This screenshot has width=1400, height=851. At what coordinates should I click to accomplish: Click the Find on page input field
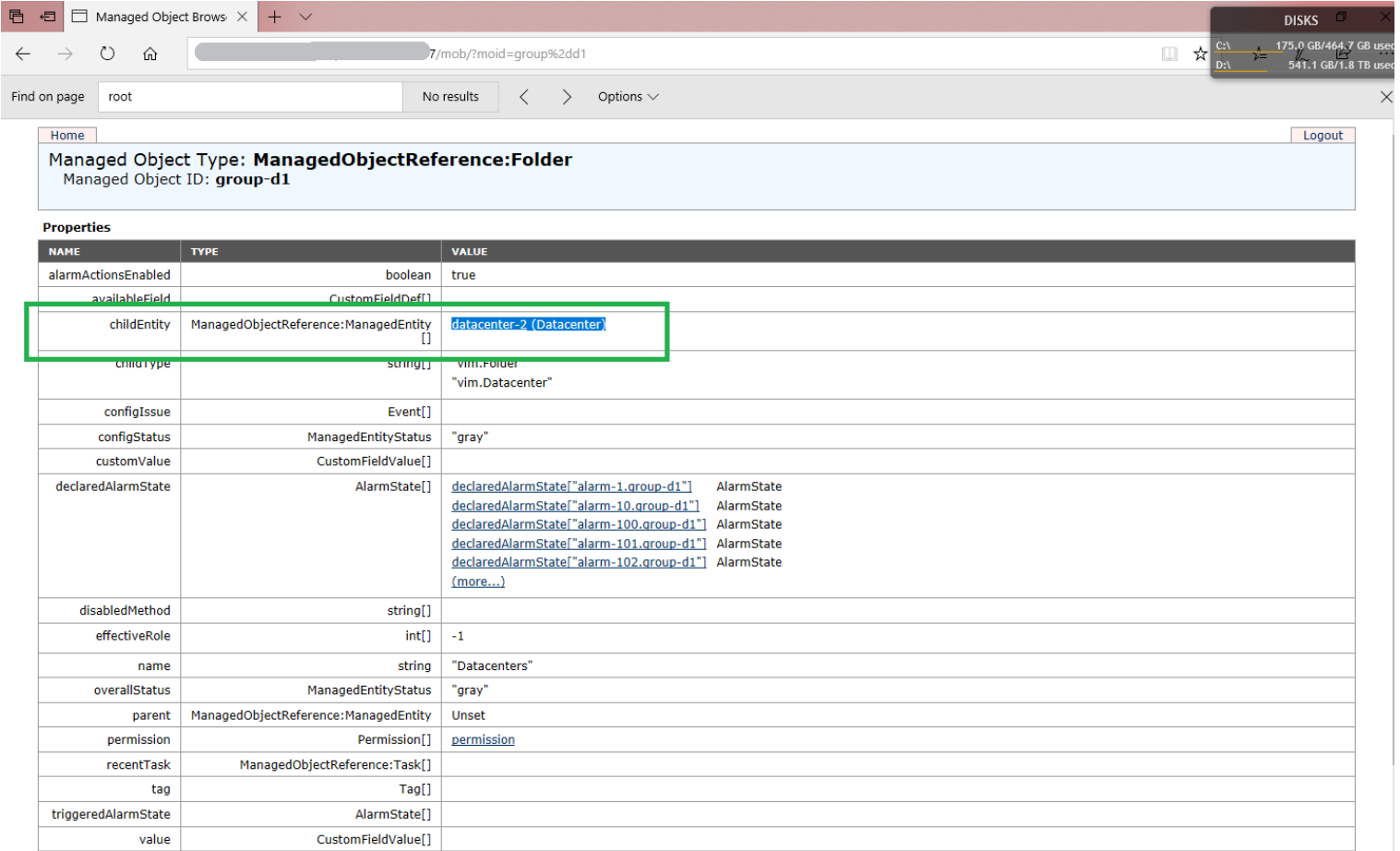coord(249,97)
